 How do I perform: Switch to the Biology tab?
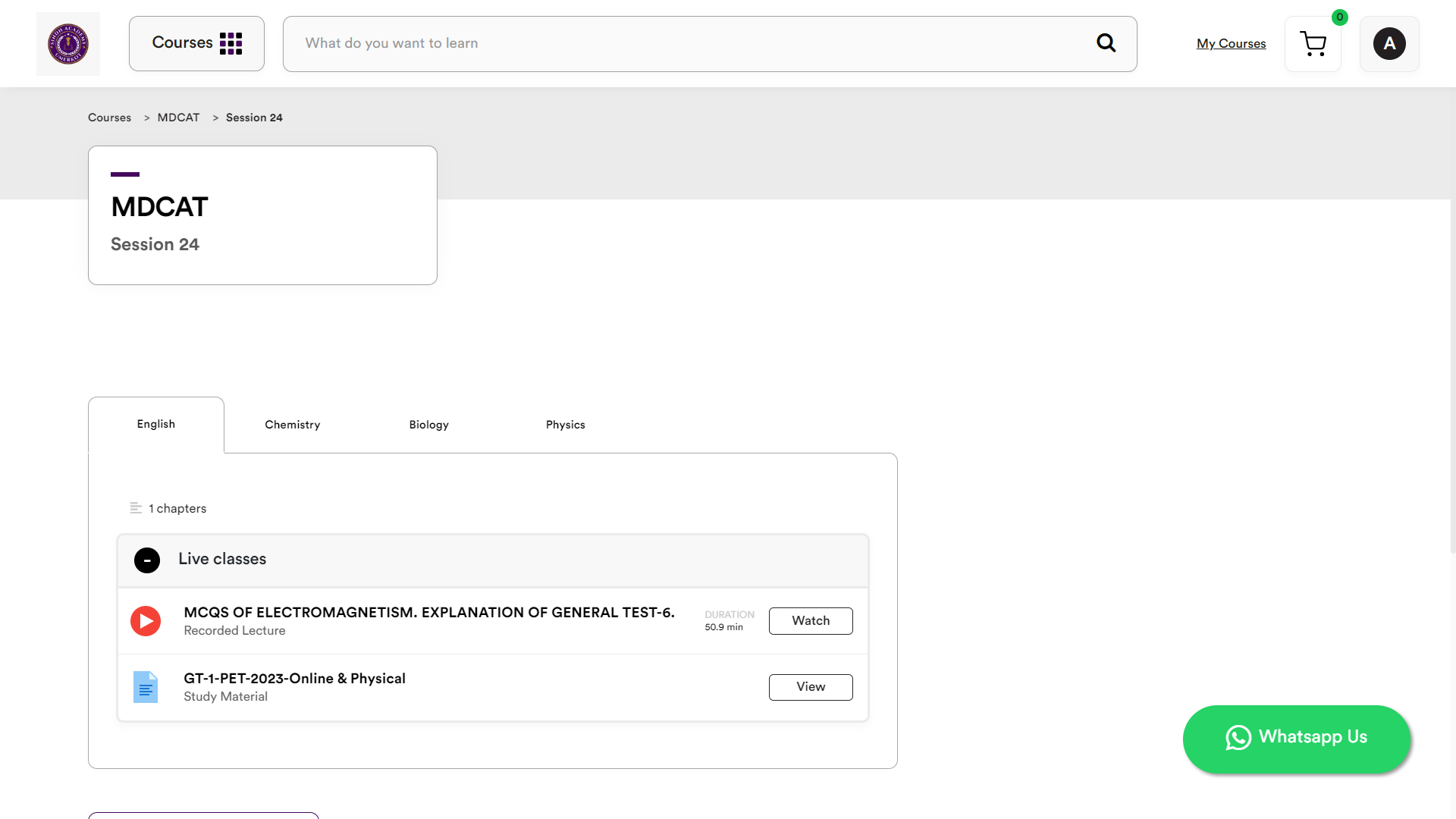point(428,425)
